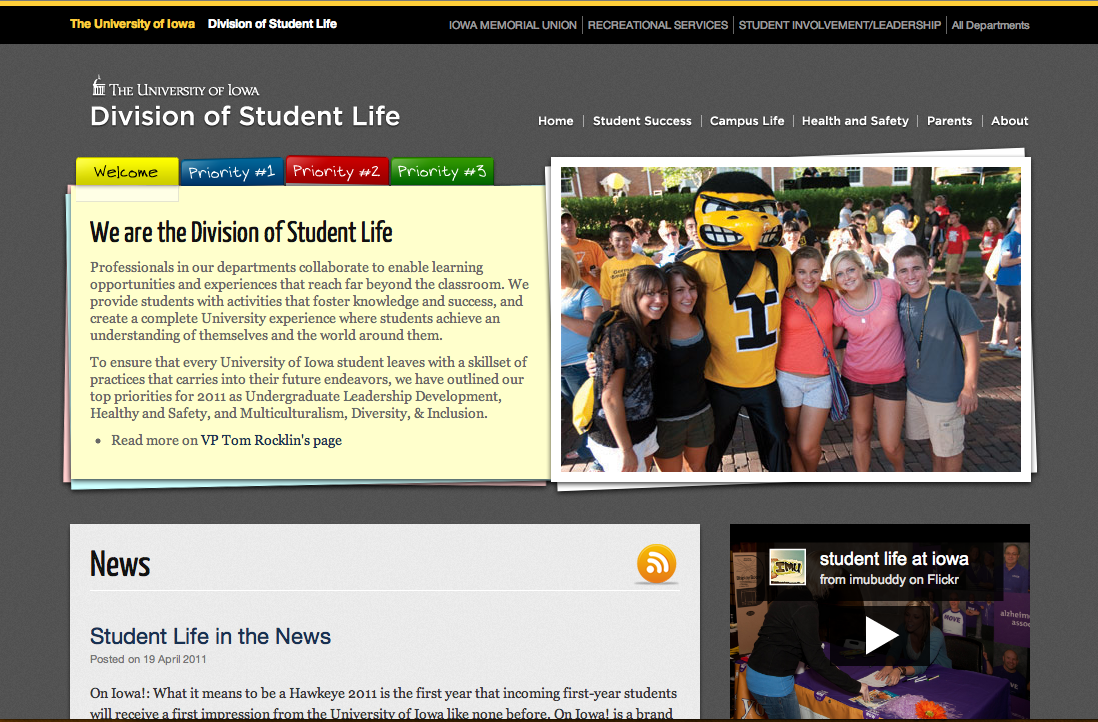The width and height of the screenshot is (1098, 722).
Task: Show the Priority #3 tab
Action: (x=442, y=172)
